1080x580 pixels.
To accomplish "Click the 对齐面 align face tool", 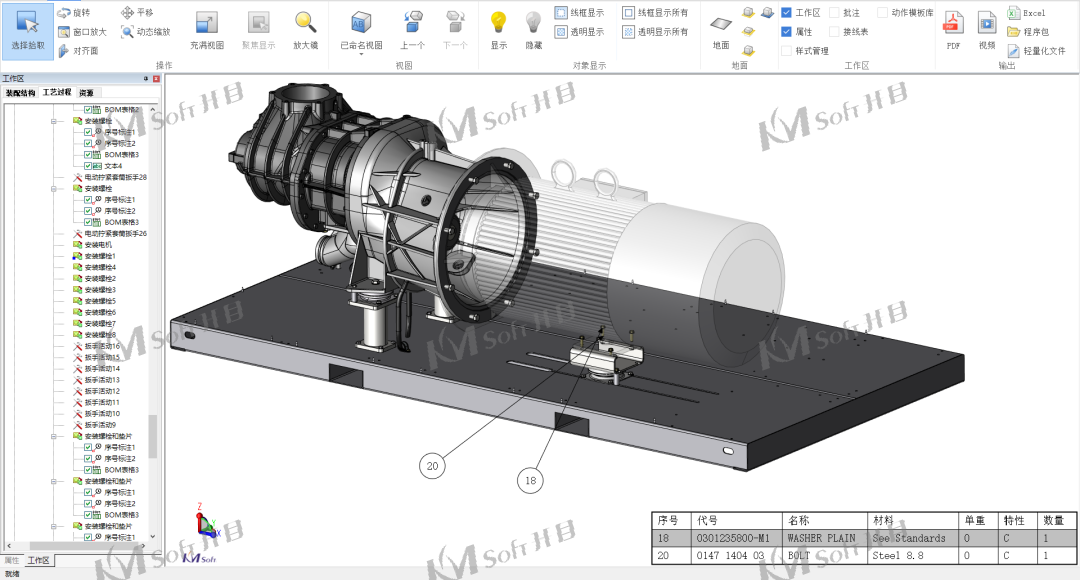I will (x=78, y=51).
